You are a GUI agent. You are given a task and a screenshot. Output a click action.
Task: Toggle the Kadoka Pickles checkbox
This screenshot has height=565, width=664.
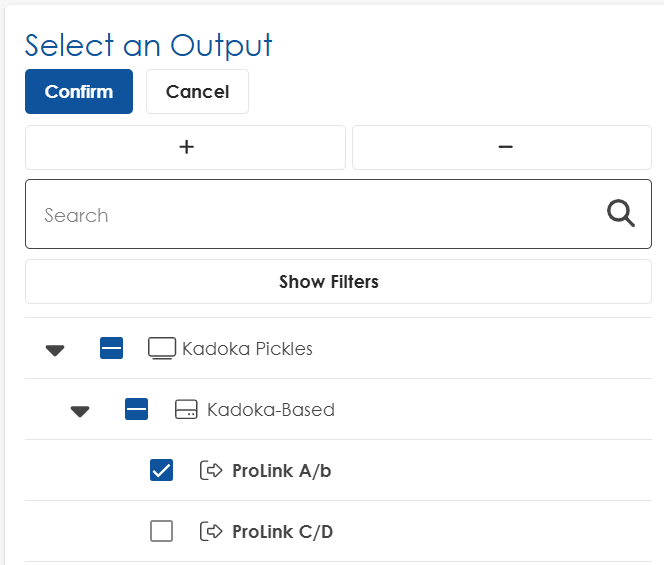pos(111,348)
